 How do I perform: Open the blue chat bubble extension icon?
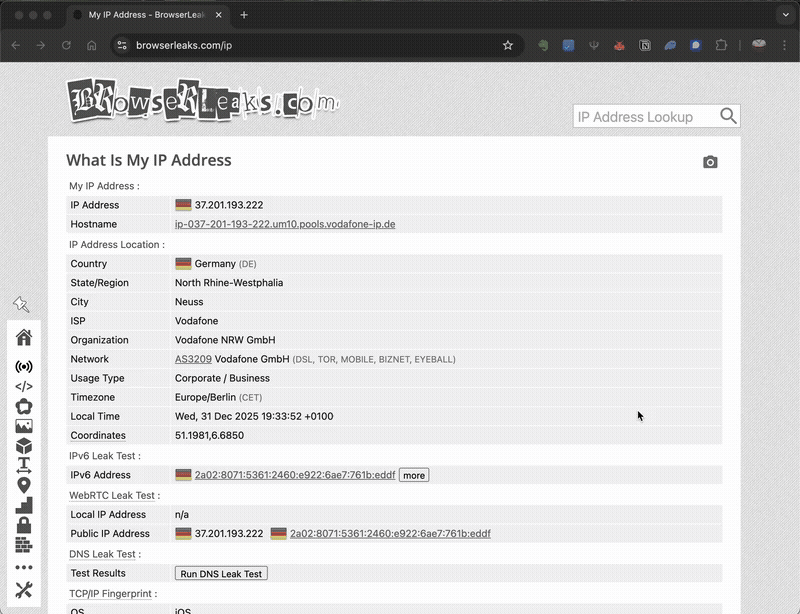coord(695,45)
